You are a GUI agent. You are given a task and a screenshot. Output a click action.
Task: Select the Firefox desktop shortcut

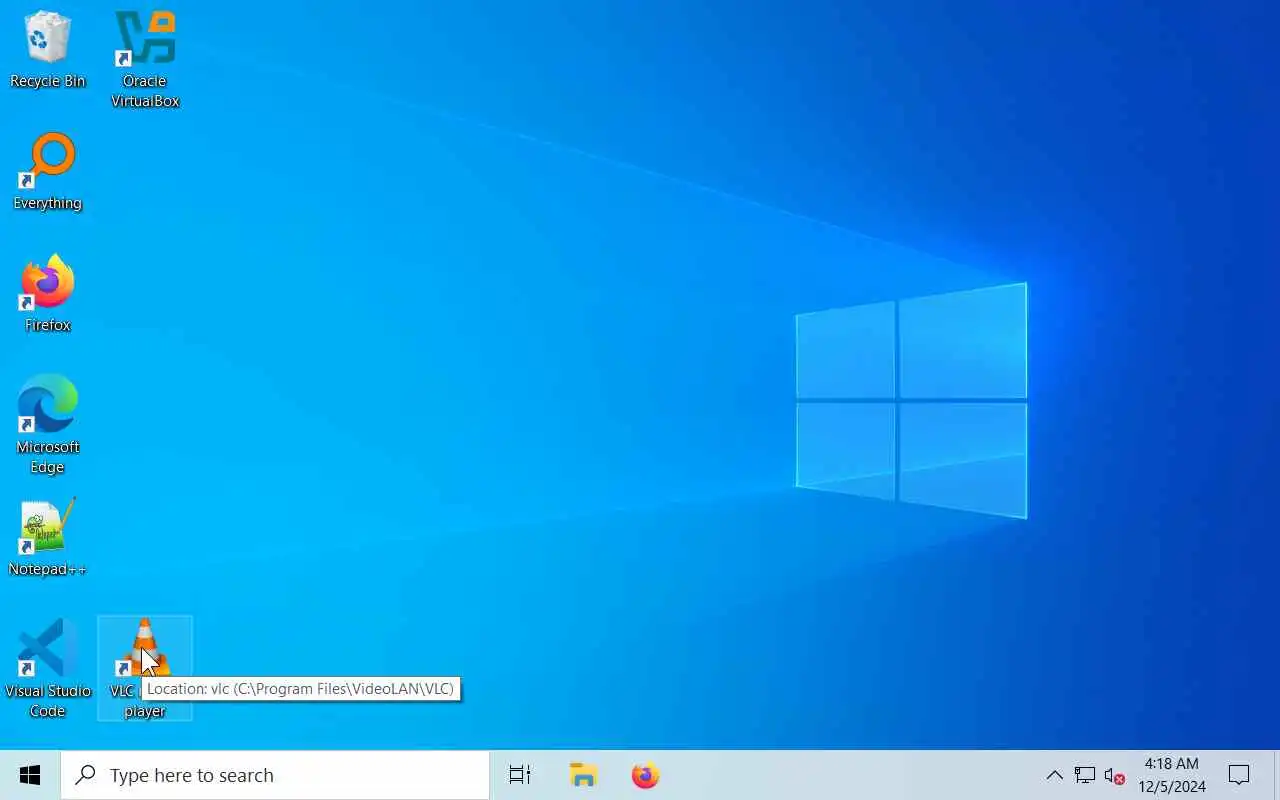coord(47,293)
